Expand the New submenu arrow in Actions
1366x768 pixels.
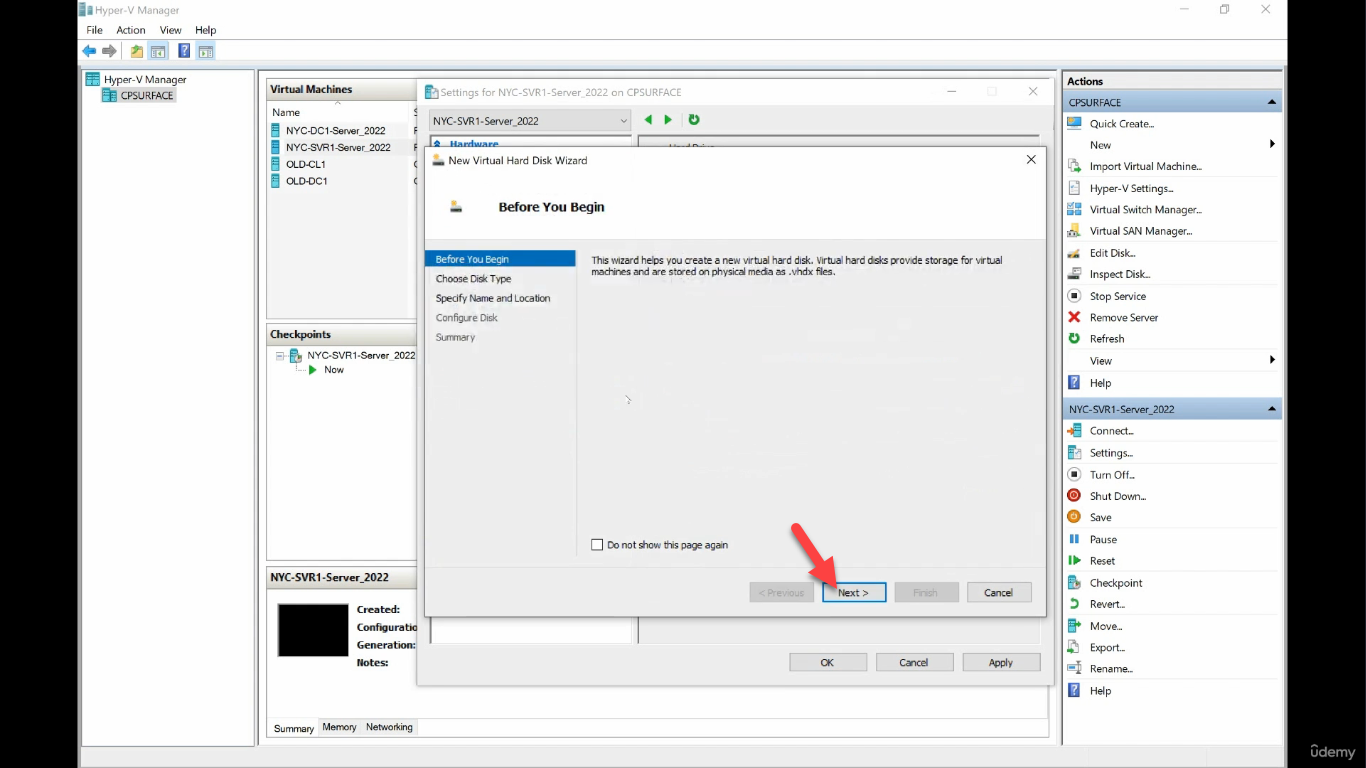(1272, 144)
